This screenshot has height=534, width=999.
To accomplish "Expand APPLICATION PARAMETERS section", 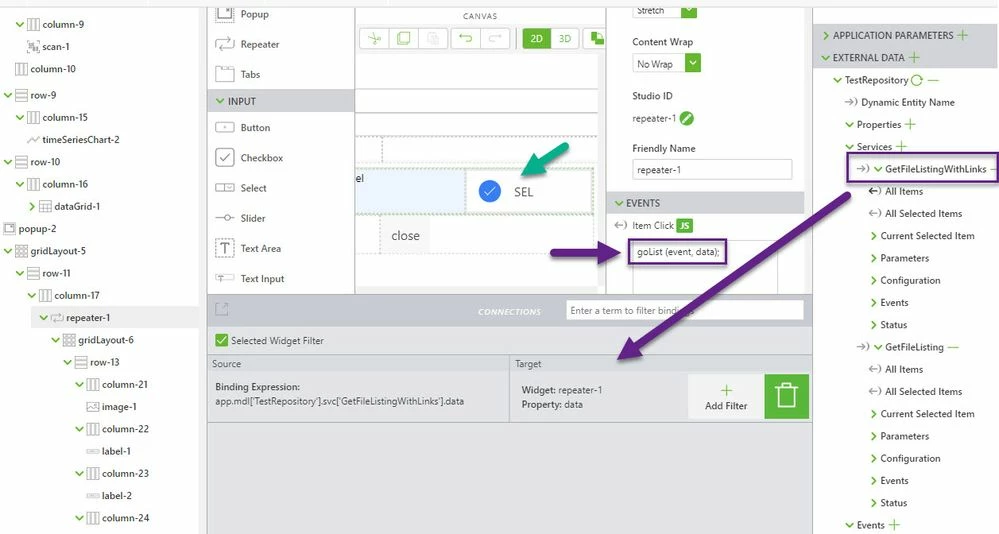I will tap(826, 35).
